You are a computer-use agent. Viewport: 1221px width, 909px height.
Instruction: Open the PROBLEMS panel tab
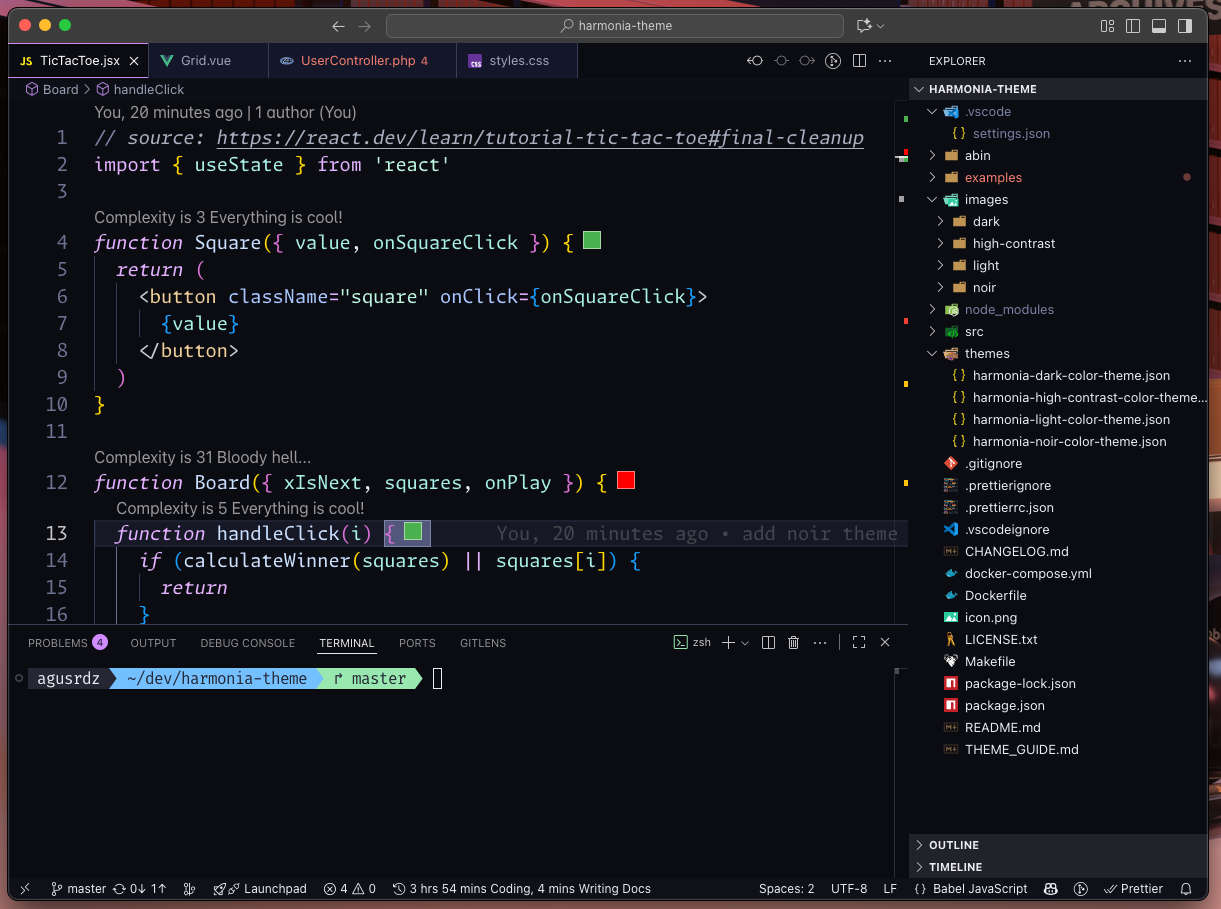[x=58, y=643]
